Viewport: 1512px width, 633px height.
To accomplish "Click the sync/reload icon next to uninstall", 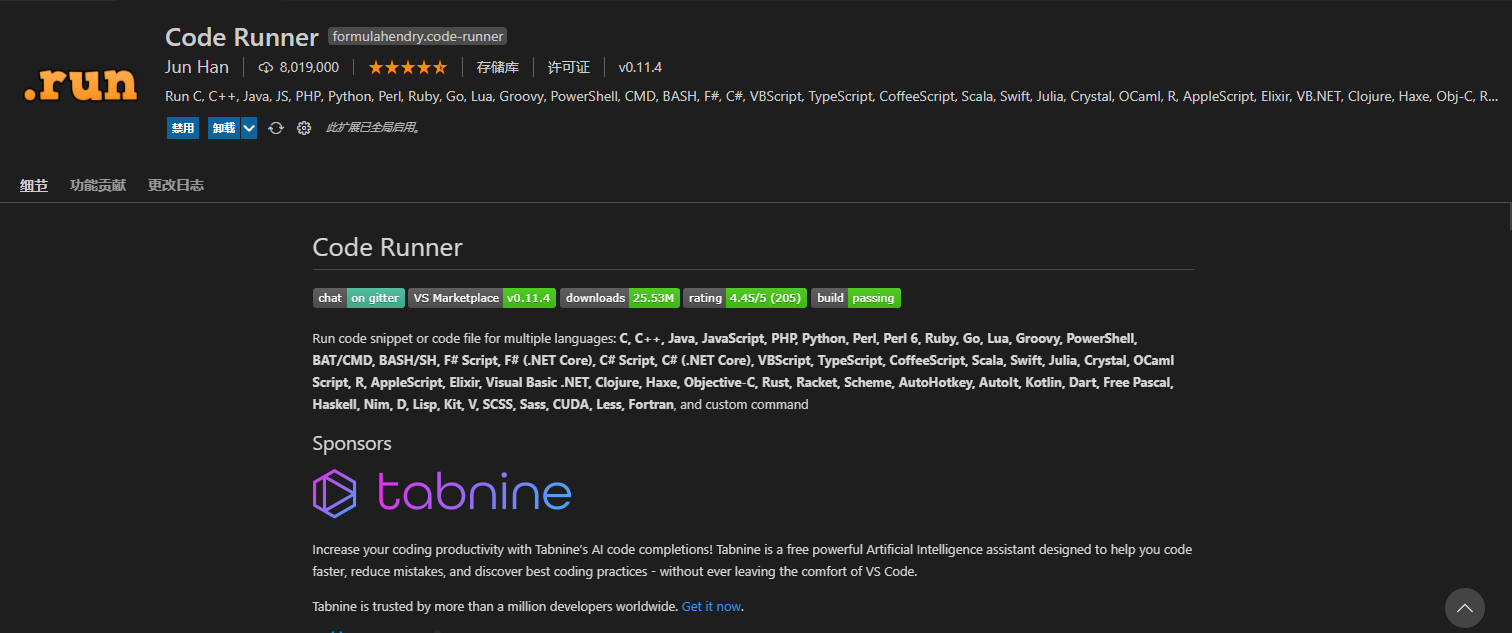I will 276,128.
